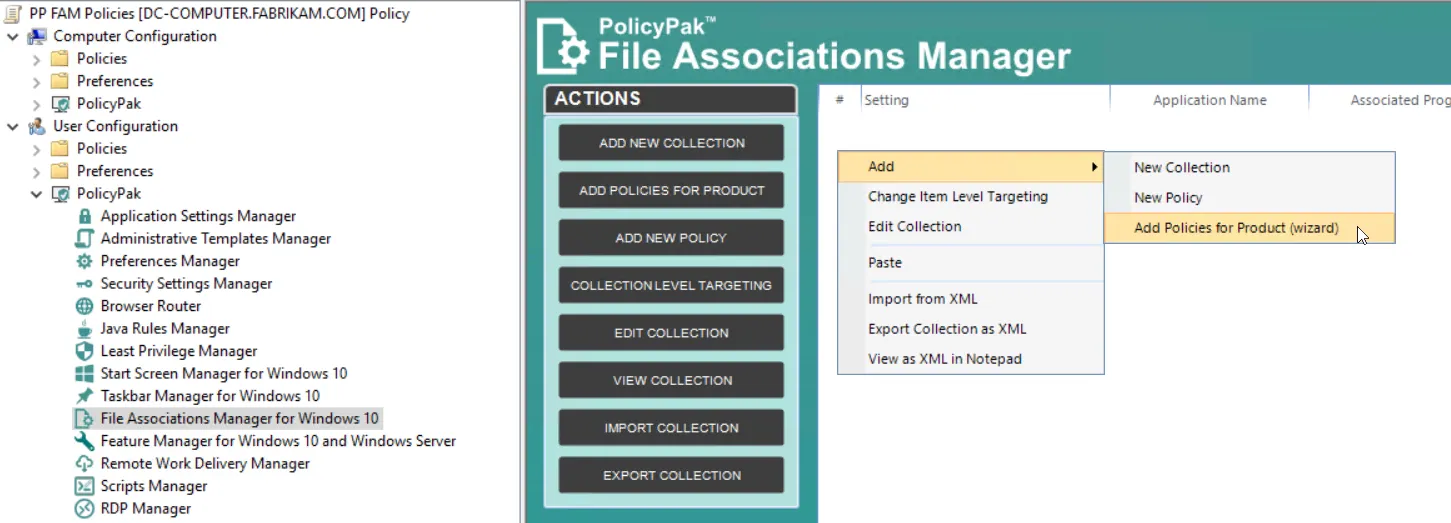Click the Policies folder icon under Computer Configuration
Screen dimensions: 1451x523
[x=60, y=59]
